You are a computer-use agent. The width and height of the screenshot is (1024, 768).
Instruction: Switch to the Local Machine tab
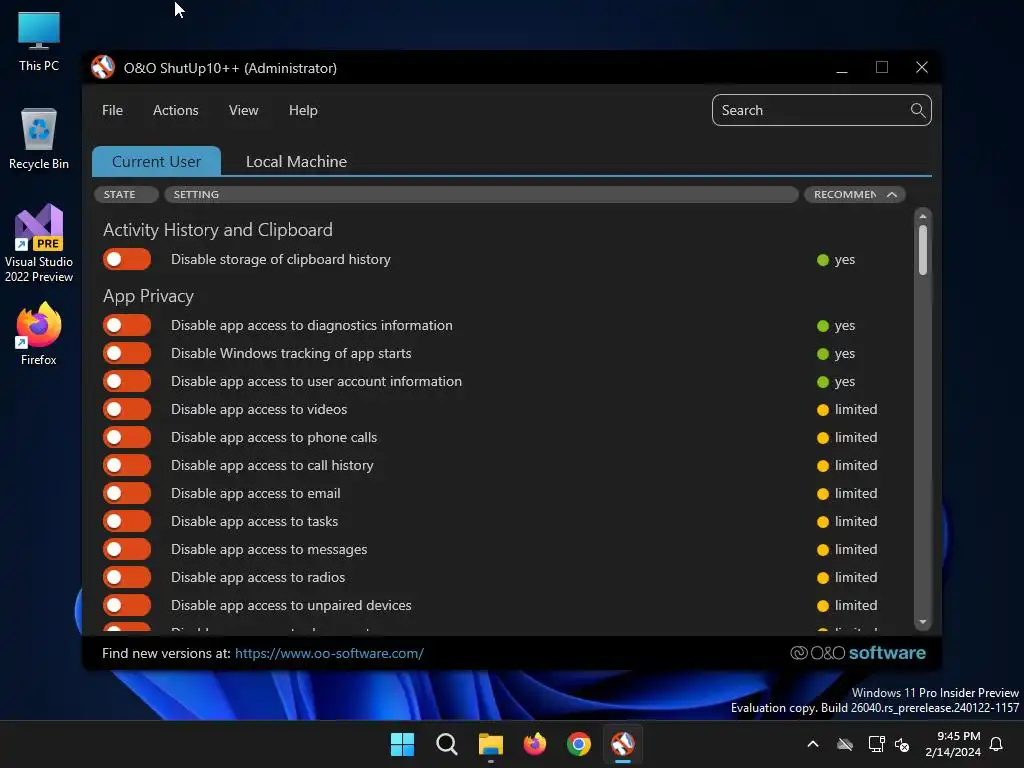296,161
